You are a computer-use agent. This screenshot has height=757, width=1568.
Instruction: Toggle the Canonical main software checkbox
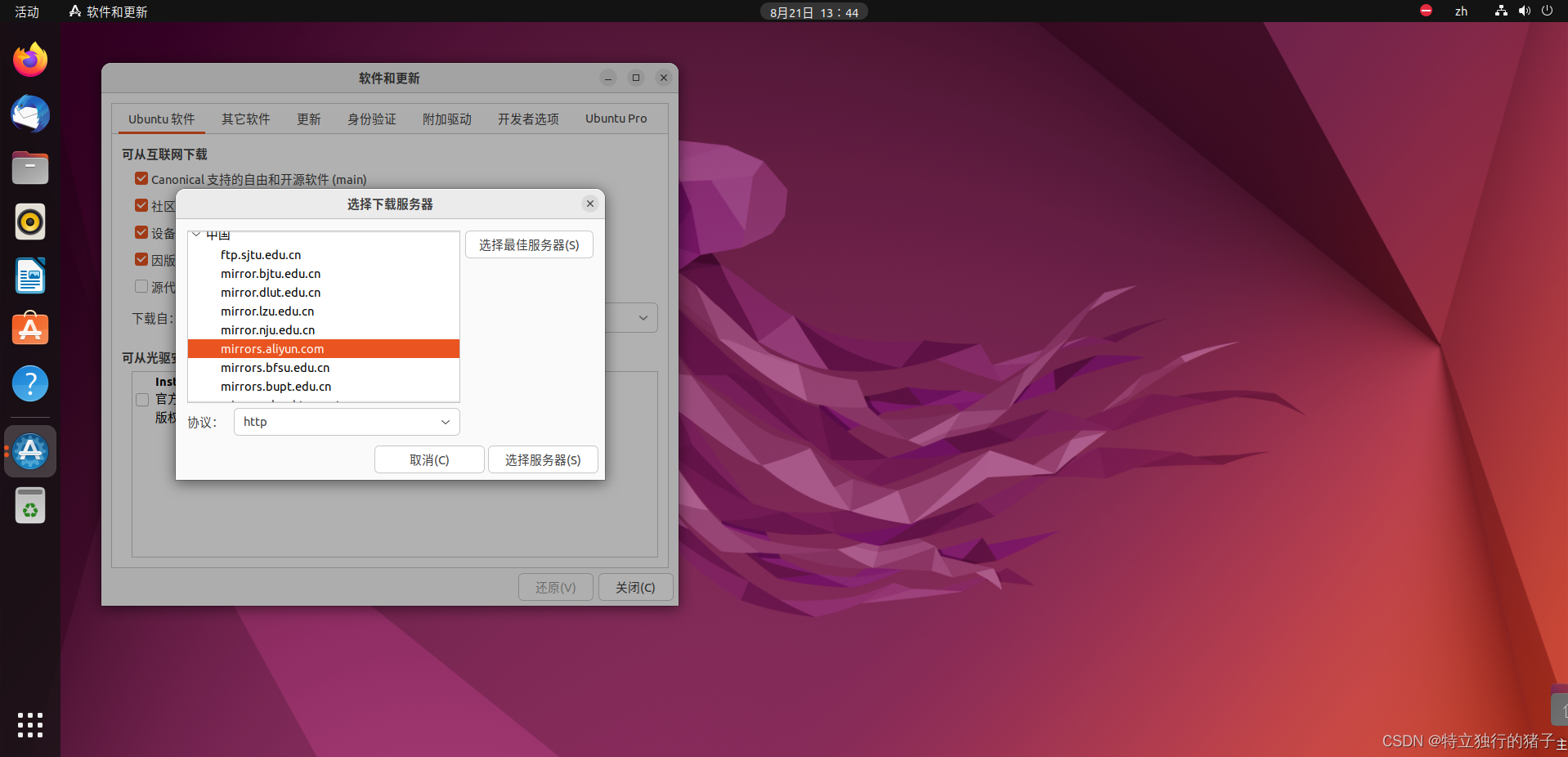tap(141, 178)
